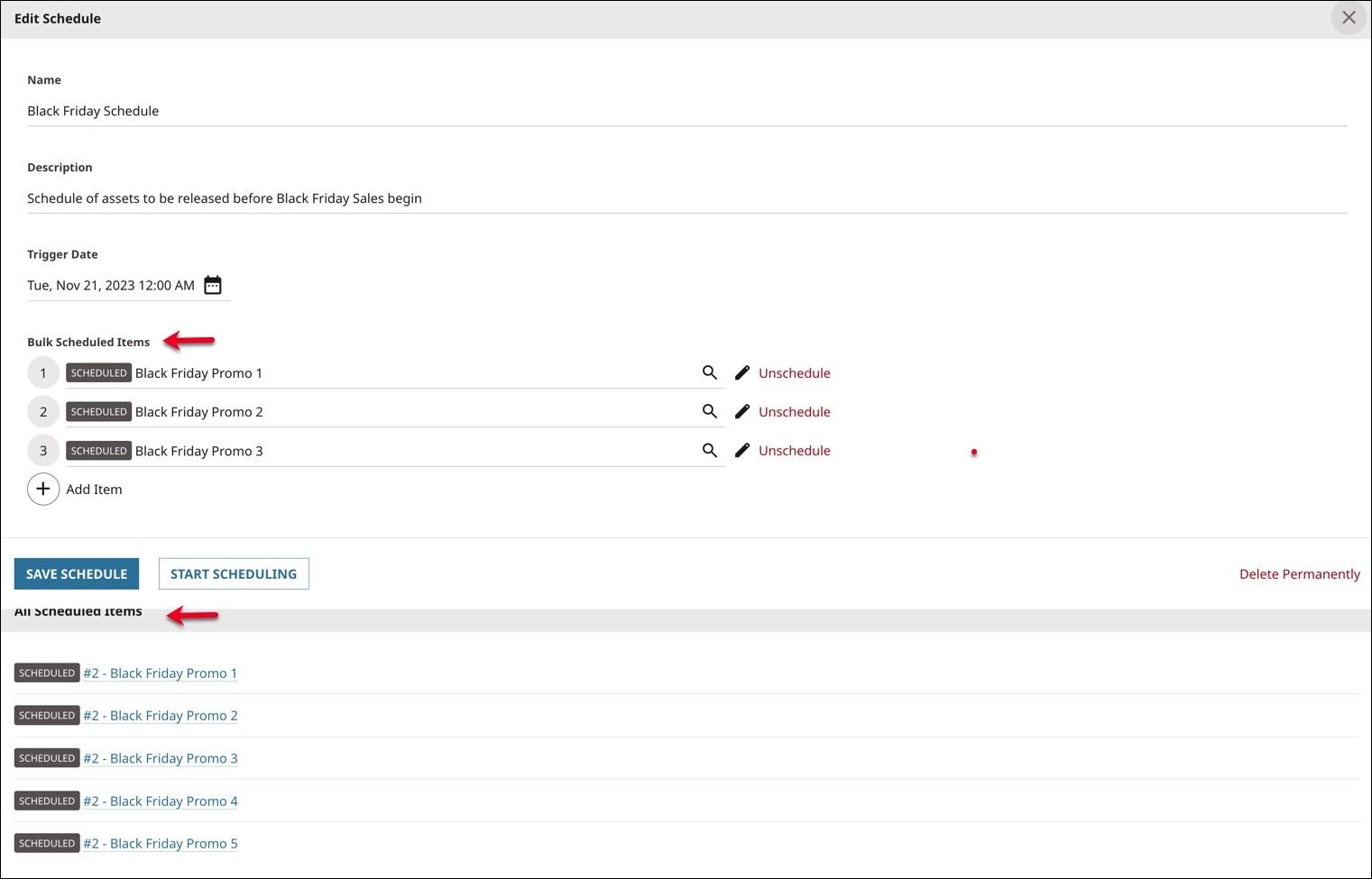Open the '#2 - Black Friday Promo 1' link
1372x879 pixels.
point(160,673)
